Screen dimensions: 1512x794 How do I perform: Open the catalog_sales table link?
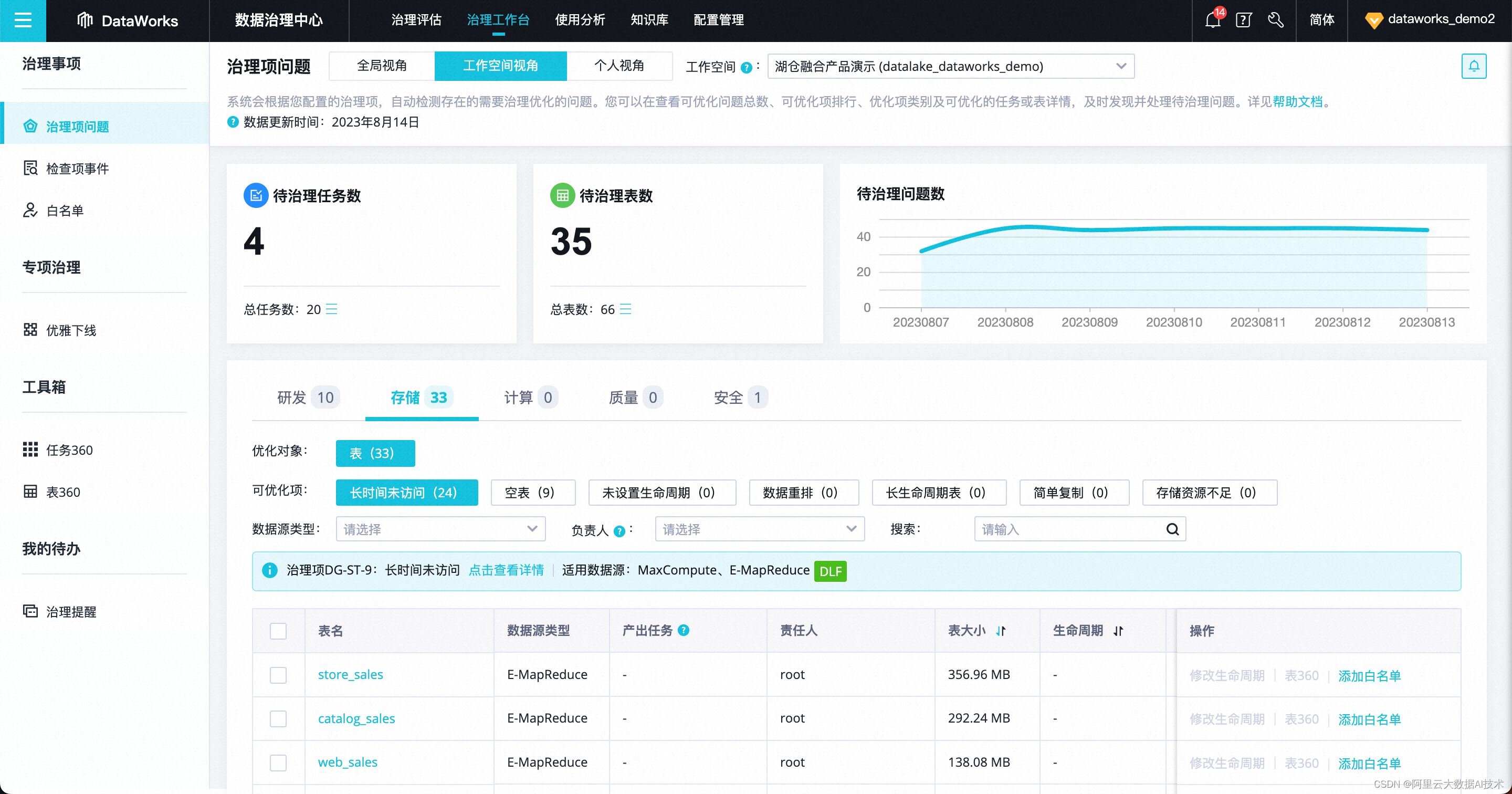[356, 718]
